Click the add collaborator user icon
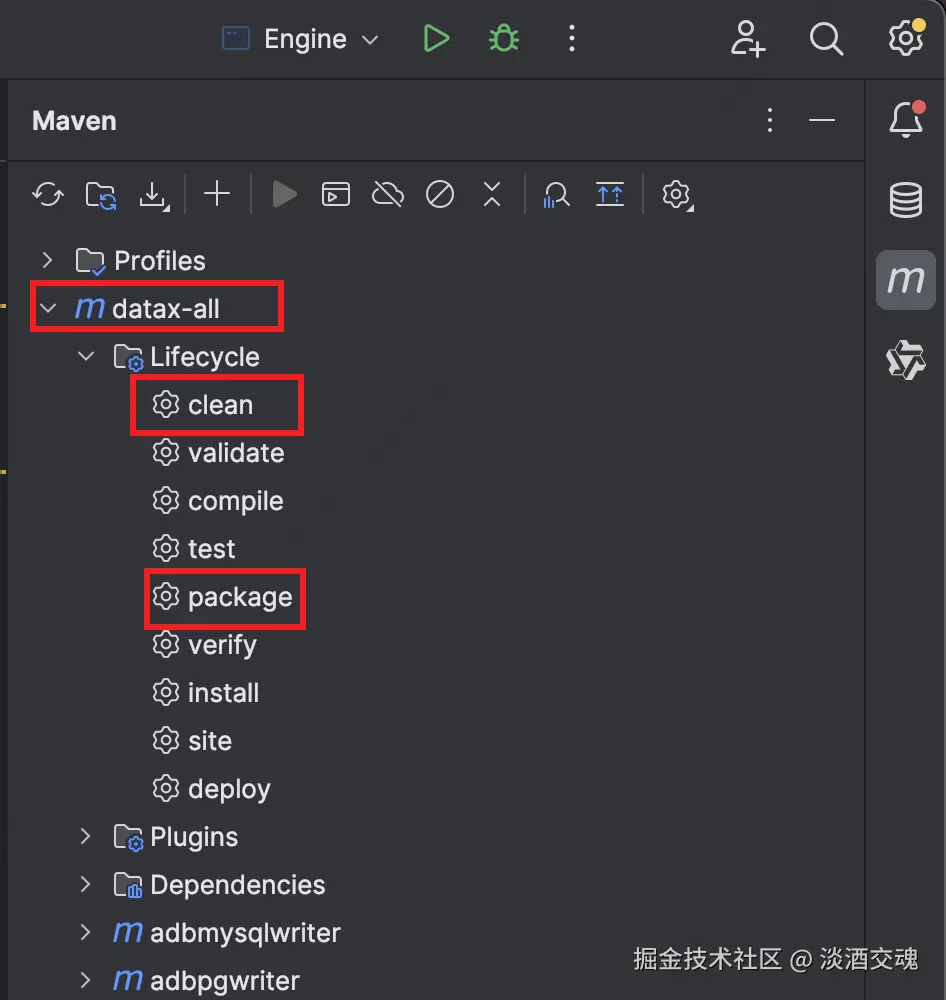The height and width of the screenshot is (1000, 946). [747, 39]
